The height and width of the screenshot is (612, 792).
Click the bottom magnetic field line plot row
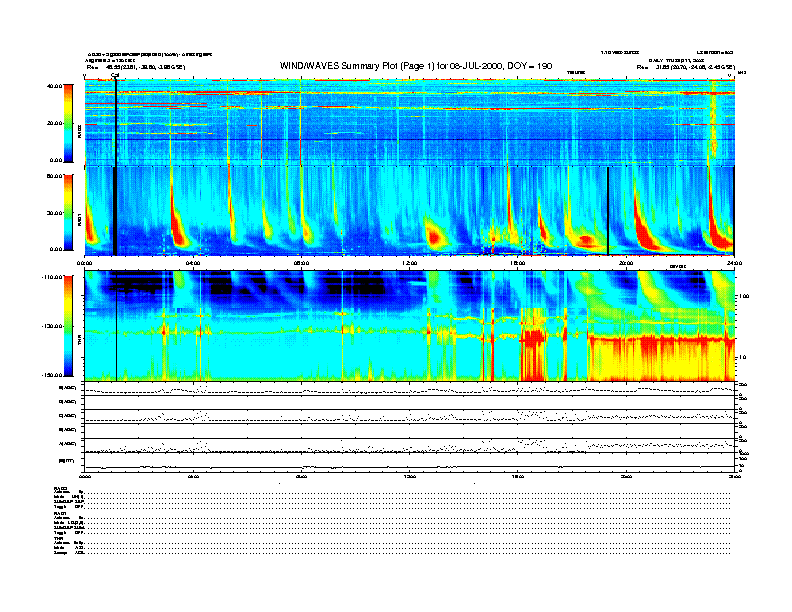(x=409, y=462)
